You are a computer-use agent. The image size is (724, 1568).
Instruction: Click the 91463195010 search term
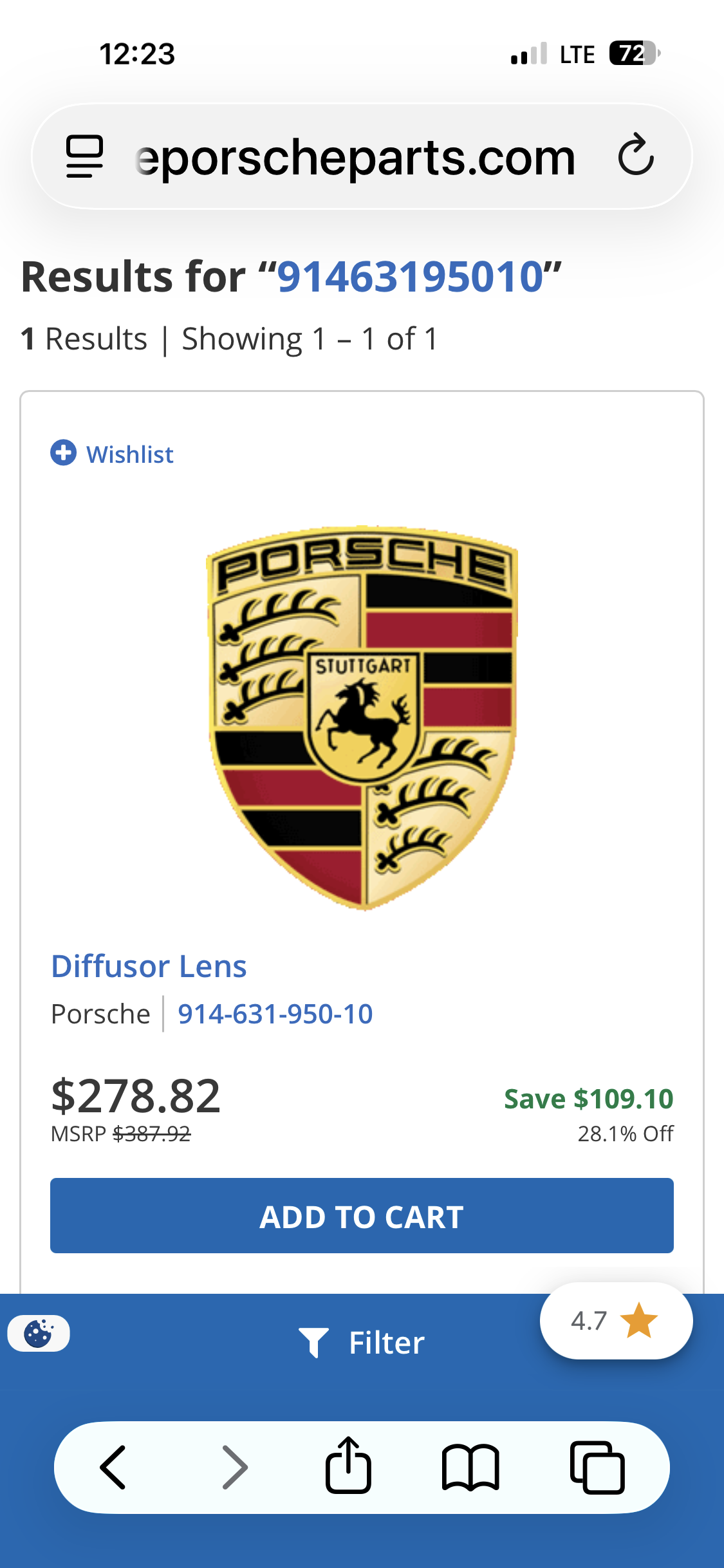411,277
